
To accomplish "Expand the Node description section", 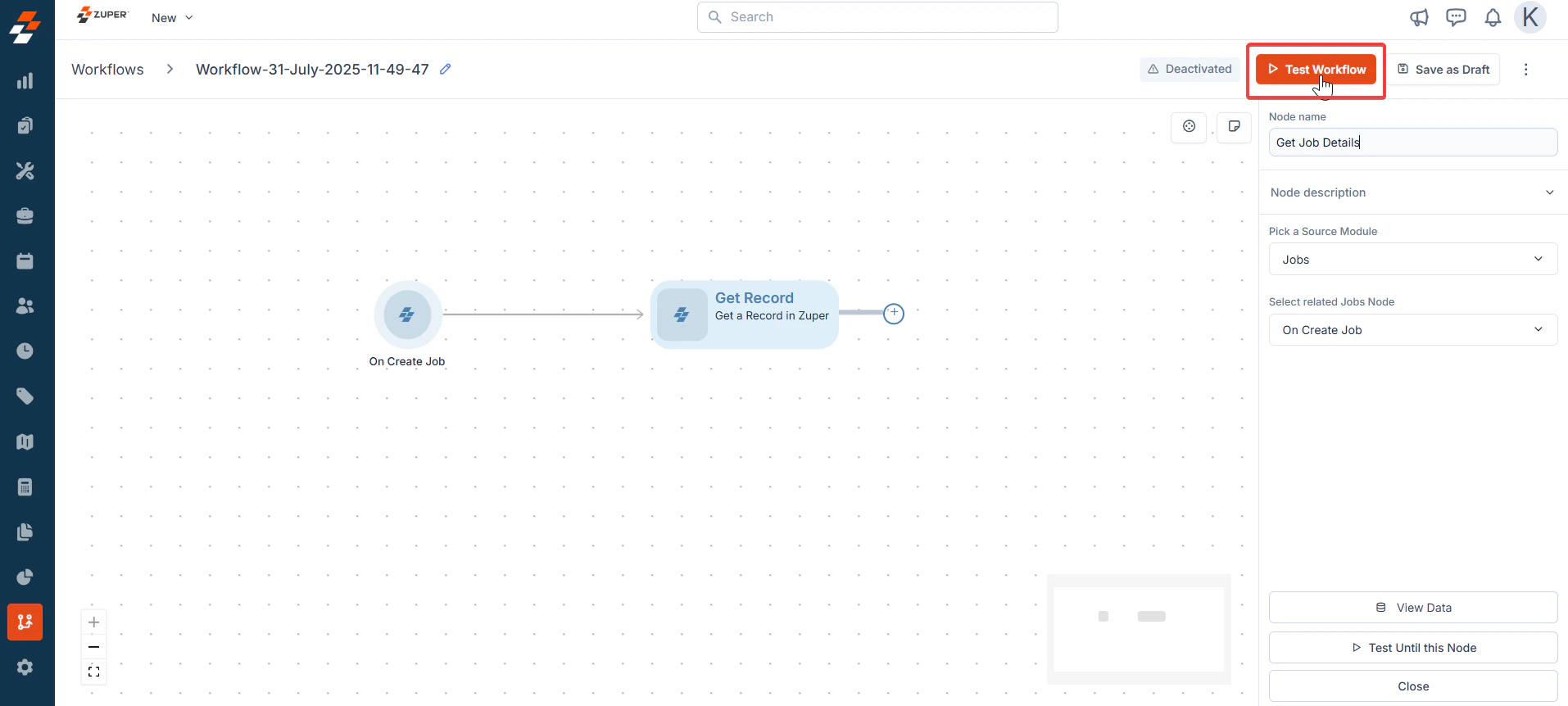I will pyautogui.click(x=1412, y=192).
